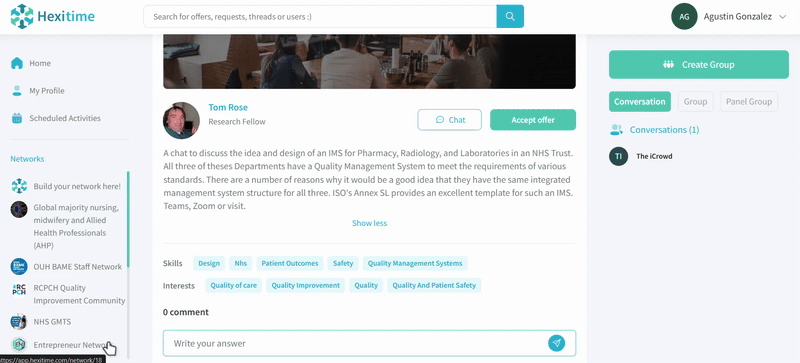The width and height of the screenshot is (800, 363).
Task: Open the AG user avatar
Action: tap(684, 16)
